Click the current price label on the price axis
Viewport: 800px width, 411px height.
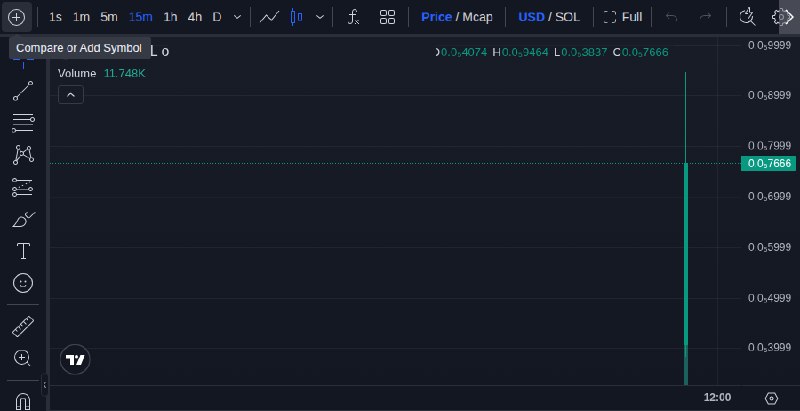[x=768, y=164]
